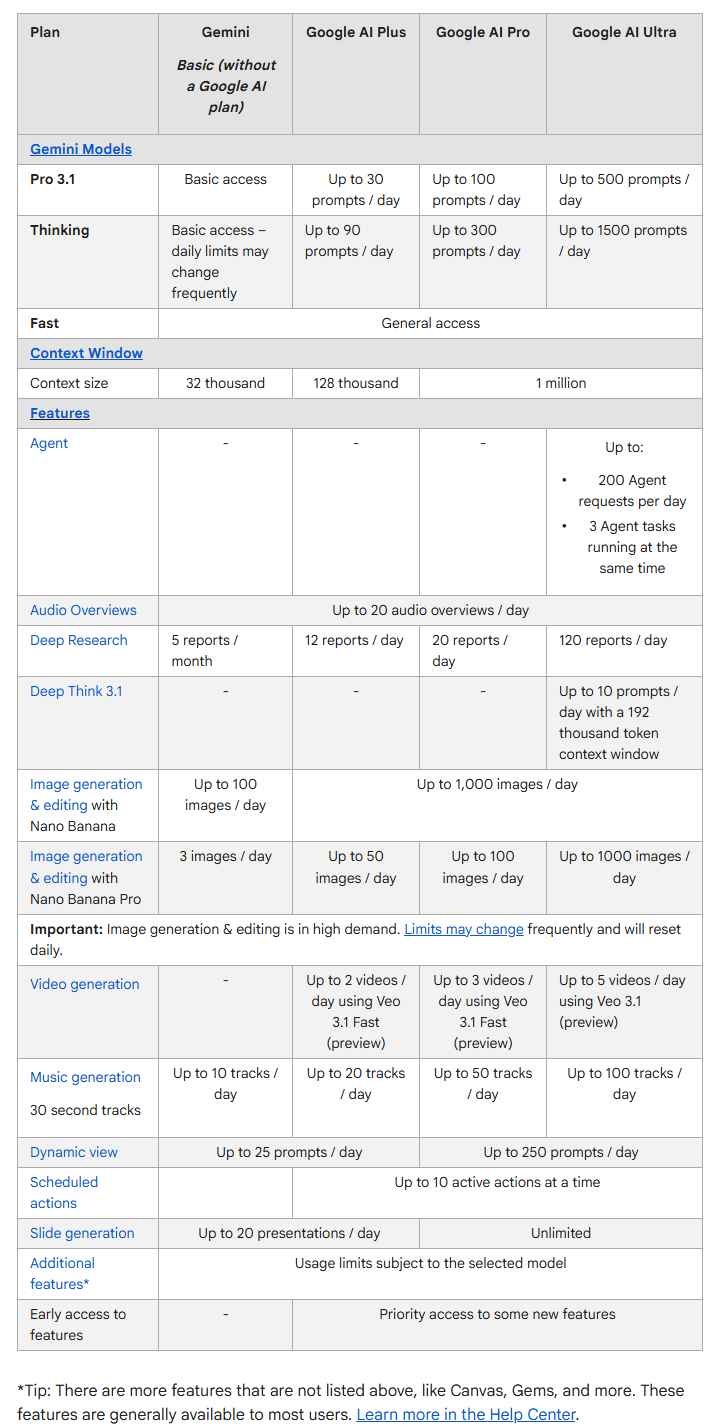Click the '32 thousand' context size cell
The height and width of the screenshot is (1428, 718).
tap(226, 383)
